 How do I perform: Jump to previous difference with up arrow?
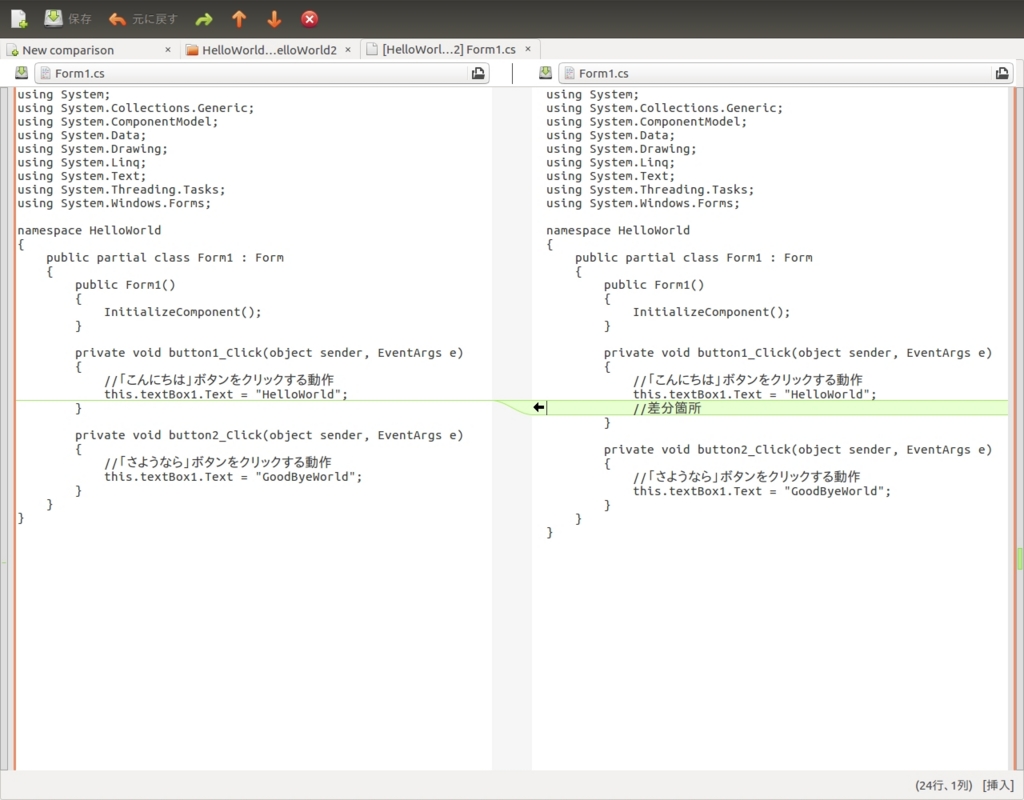click(x=239, y=17)
